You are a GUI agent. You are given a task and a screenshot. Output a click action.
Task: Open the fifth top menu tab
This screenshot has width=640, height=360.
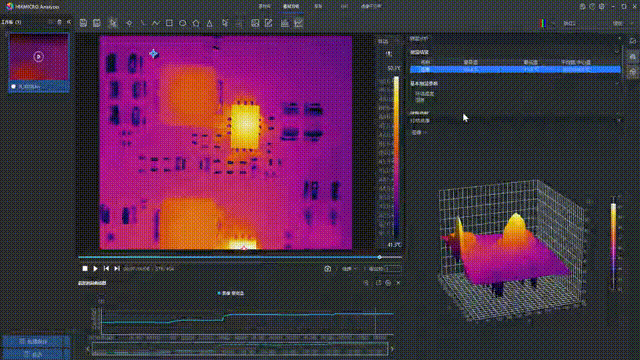pos(371,7)
